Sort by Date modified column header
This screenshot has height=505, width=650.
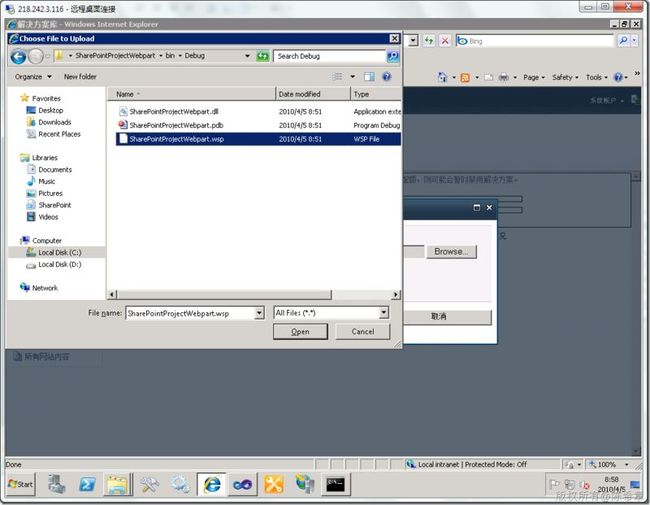click(x=313, y=95)
